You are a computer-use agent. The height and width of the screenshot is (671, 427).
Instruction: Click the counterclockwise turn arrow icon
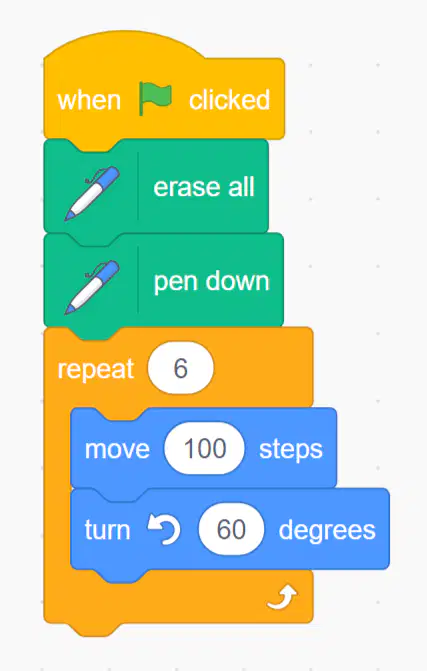coord(164,529)
